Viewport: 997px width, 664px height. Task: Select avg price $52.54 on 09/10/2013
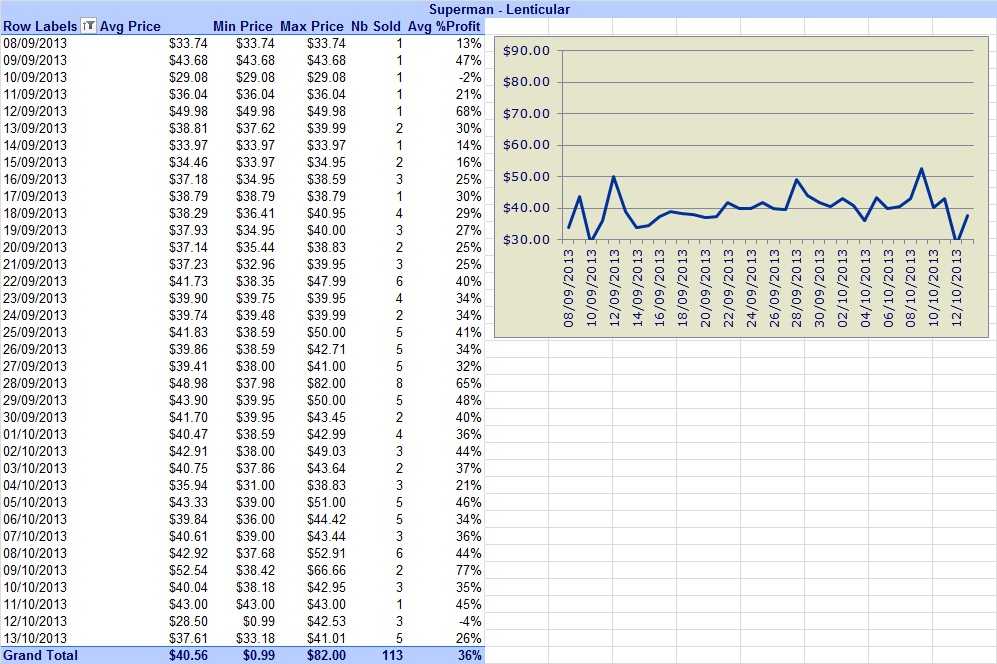pyautogui.click(x=188, y=571)
